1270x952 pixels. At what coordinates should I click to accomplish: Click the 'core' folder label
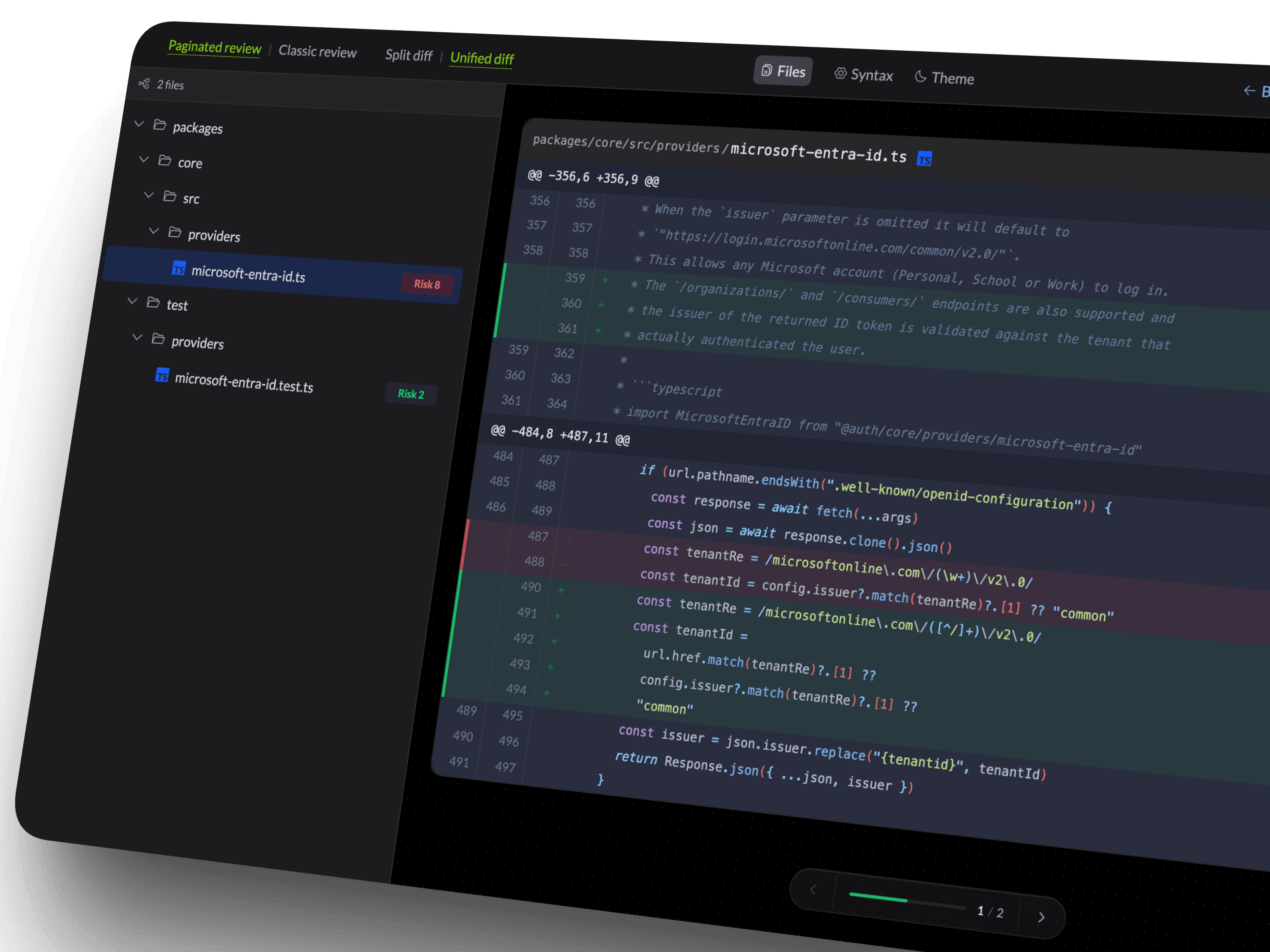pyautogui.click(x=190, y=164)
